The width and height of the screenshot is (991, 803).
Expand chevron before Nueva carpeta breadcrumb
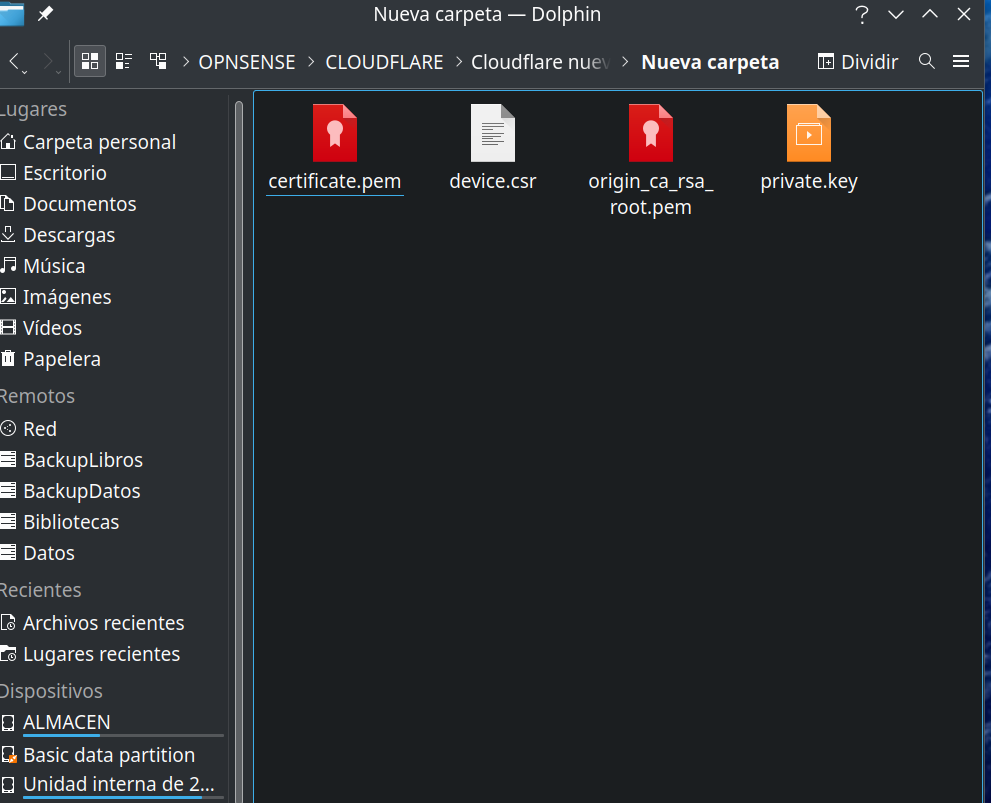point(626,62)
